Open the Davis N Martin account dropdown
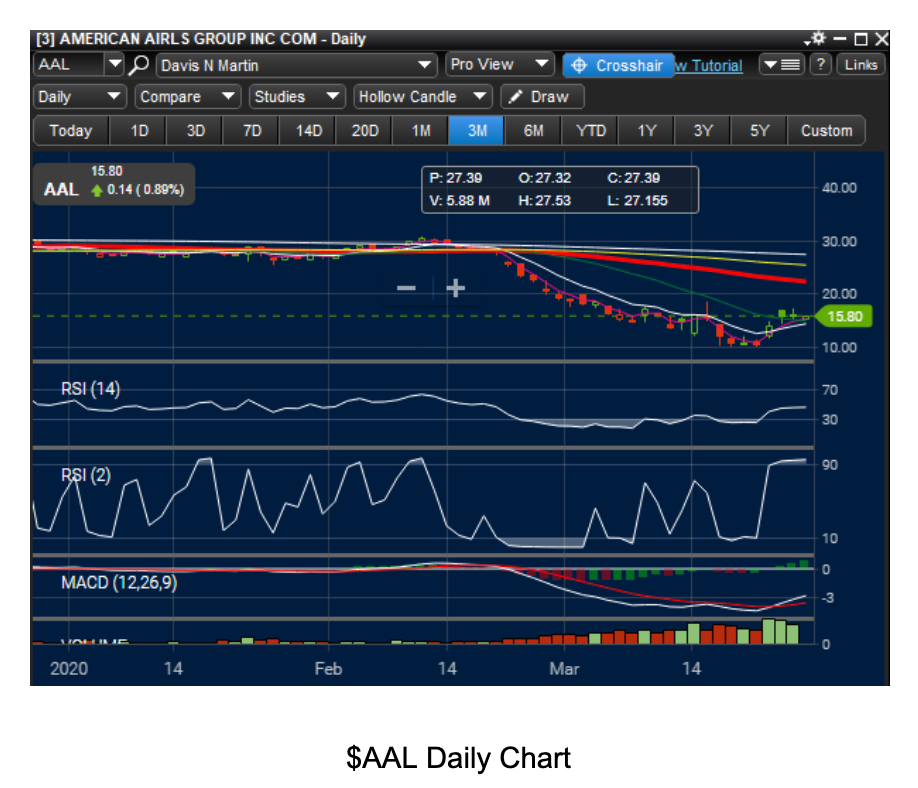This screenshot has height=788, width=918. click(x=296, y=65)
